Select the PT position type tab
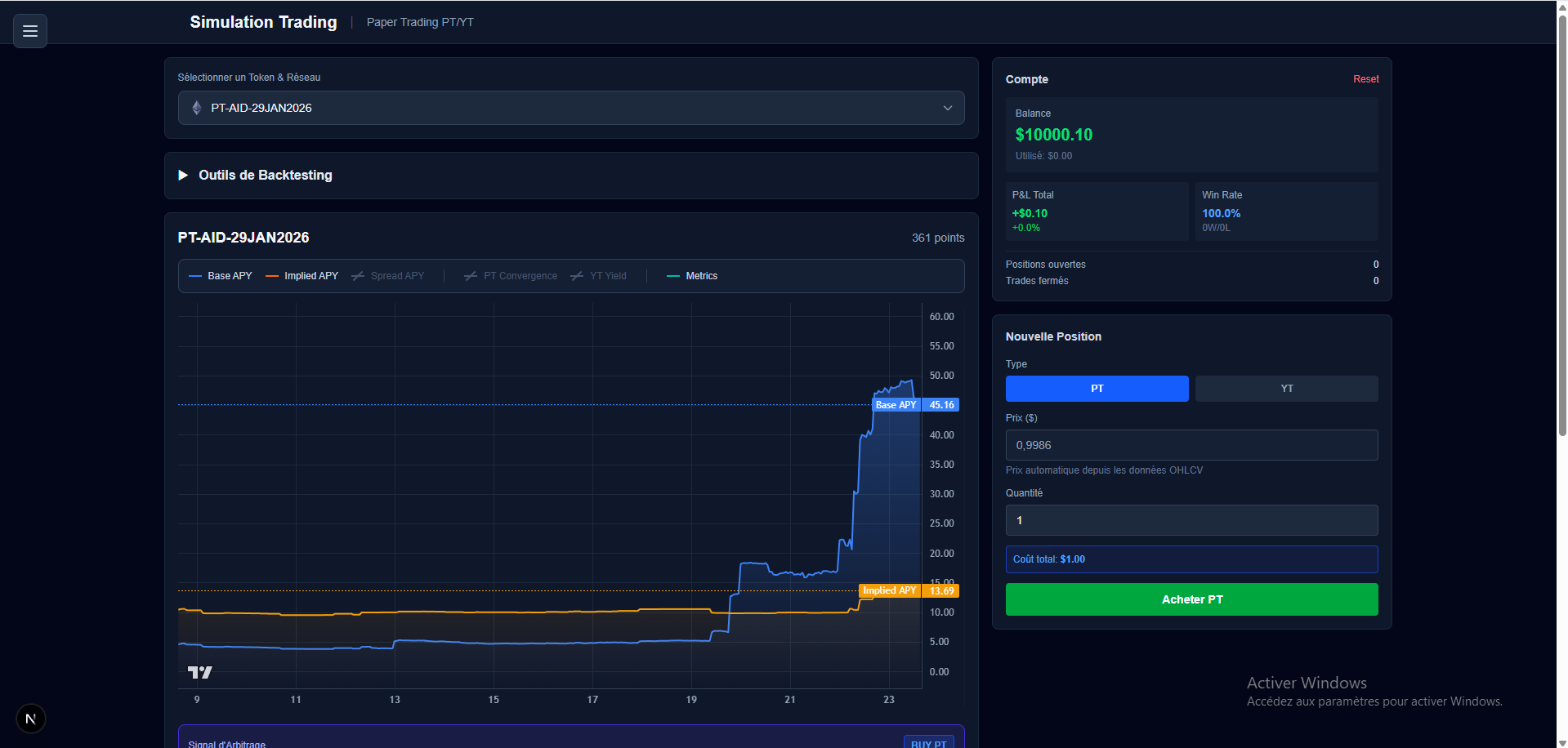This screenshot has height=748, width=1568. coord(1097,388)
